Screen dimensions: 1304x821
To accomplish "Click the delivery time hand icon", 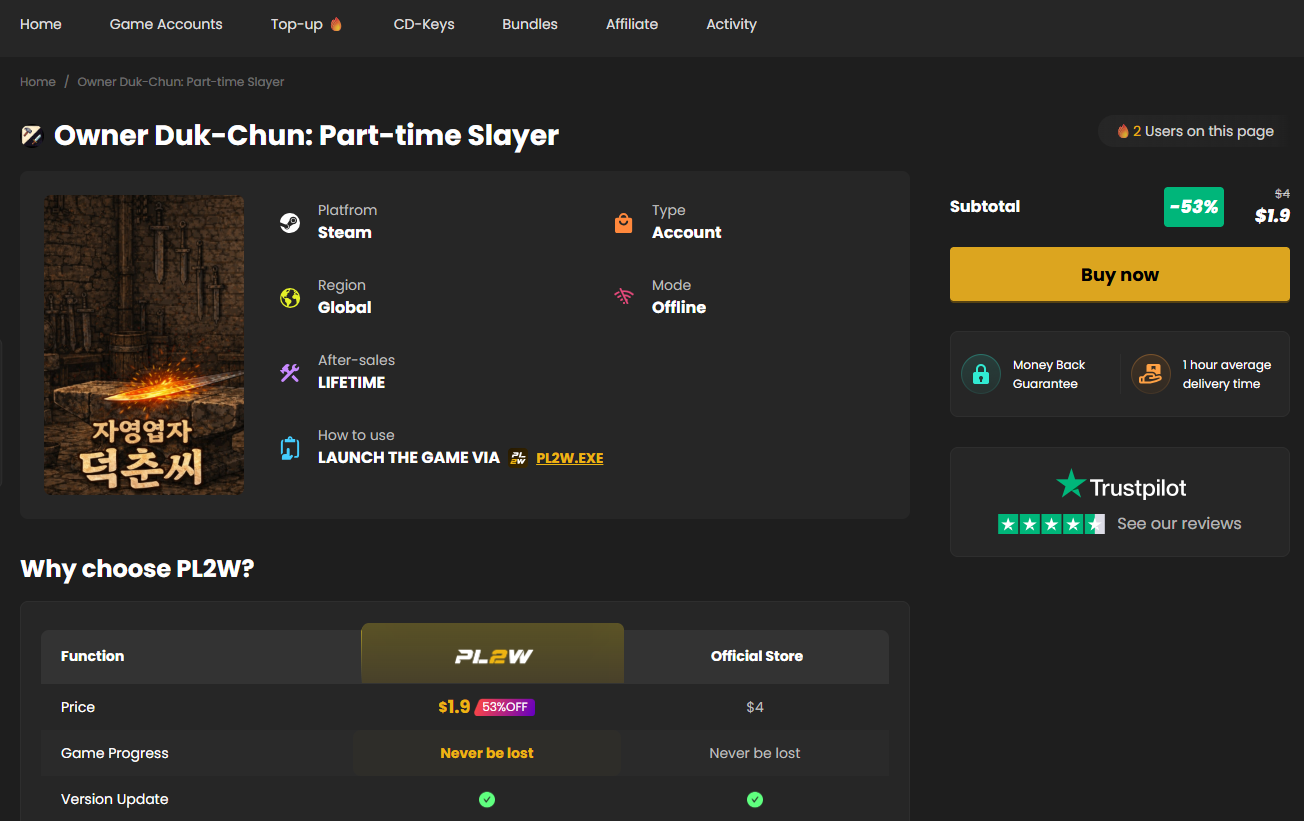I will coord(1151,374).
